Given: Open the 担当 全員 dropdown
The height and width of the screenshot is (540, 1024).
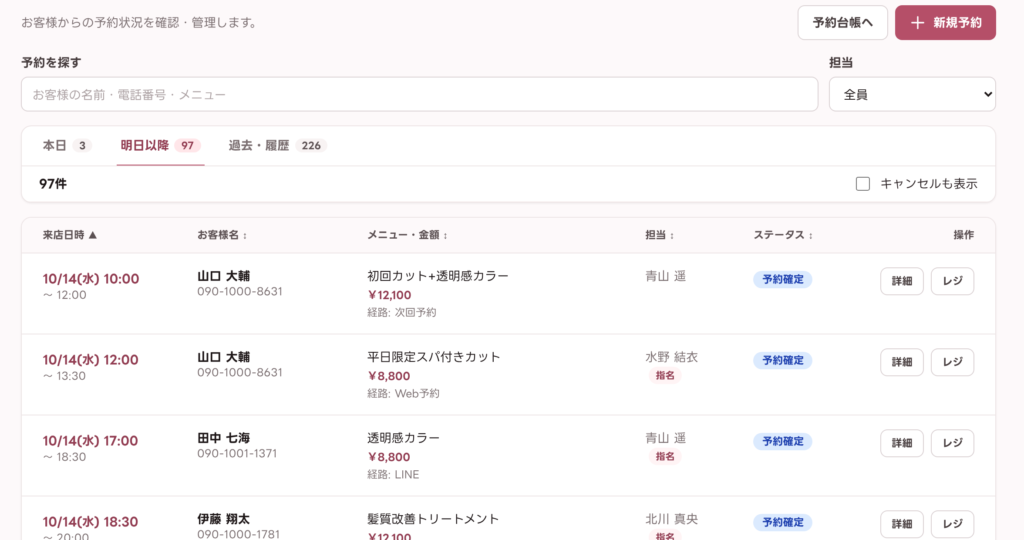Looking at the screenshot, I should [912, 94].
